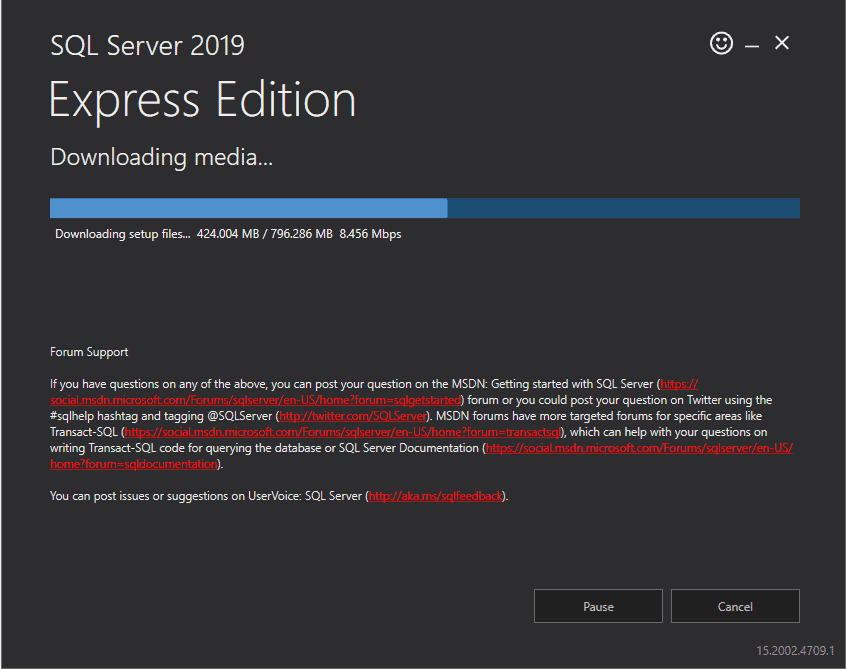Click the 8.456 Mbps download speed

click(370, 234)
